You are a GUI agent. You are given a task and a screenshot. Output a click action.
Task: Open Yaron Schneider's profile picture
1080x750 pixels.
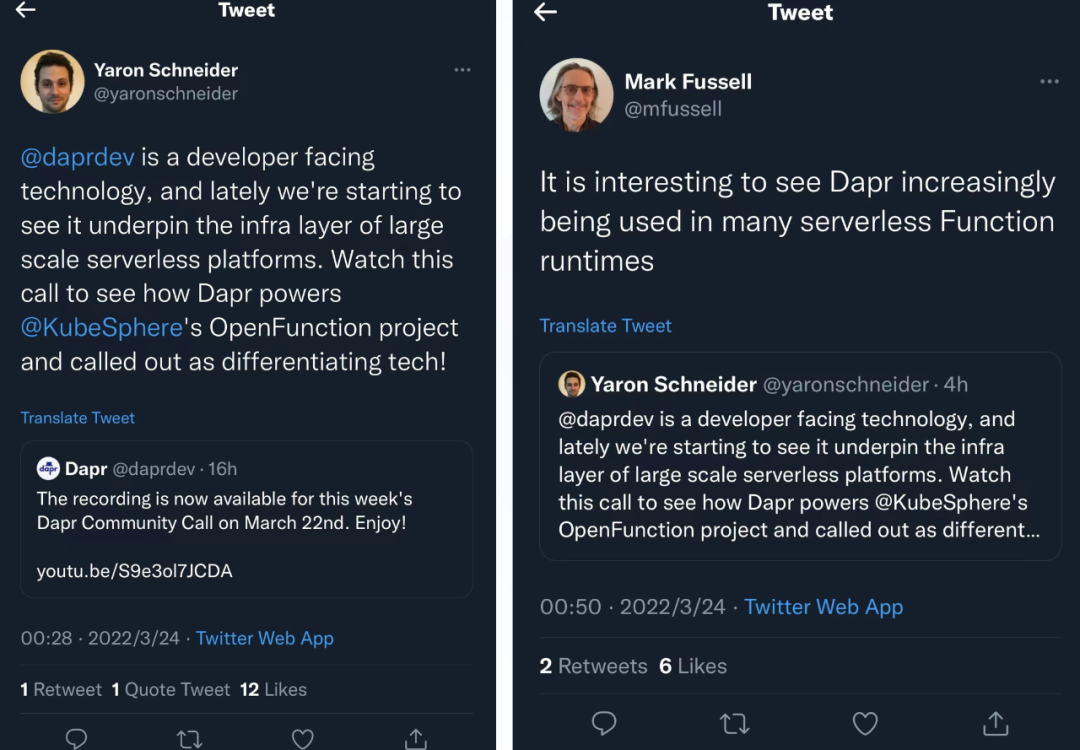tap(52, 81)
